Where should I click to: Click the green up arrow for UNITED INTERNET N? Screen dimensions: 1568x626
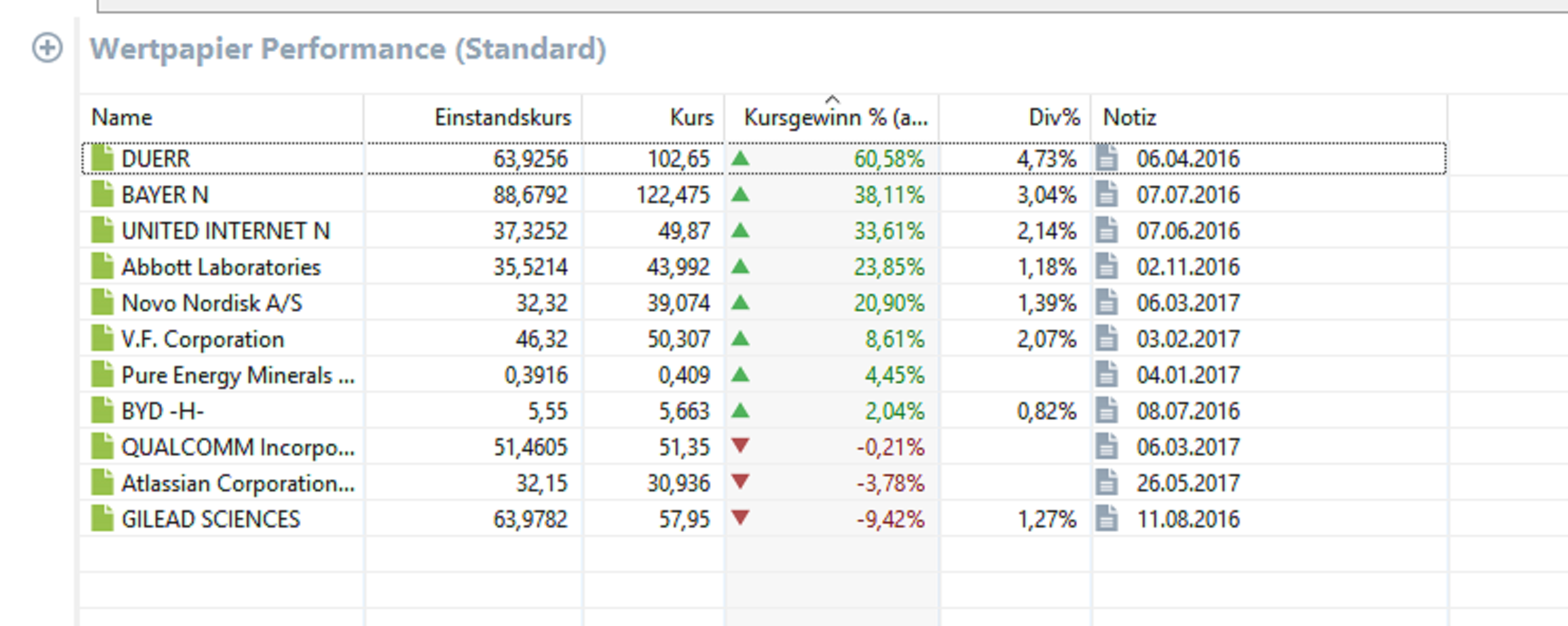click(x=740, y=231)
